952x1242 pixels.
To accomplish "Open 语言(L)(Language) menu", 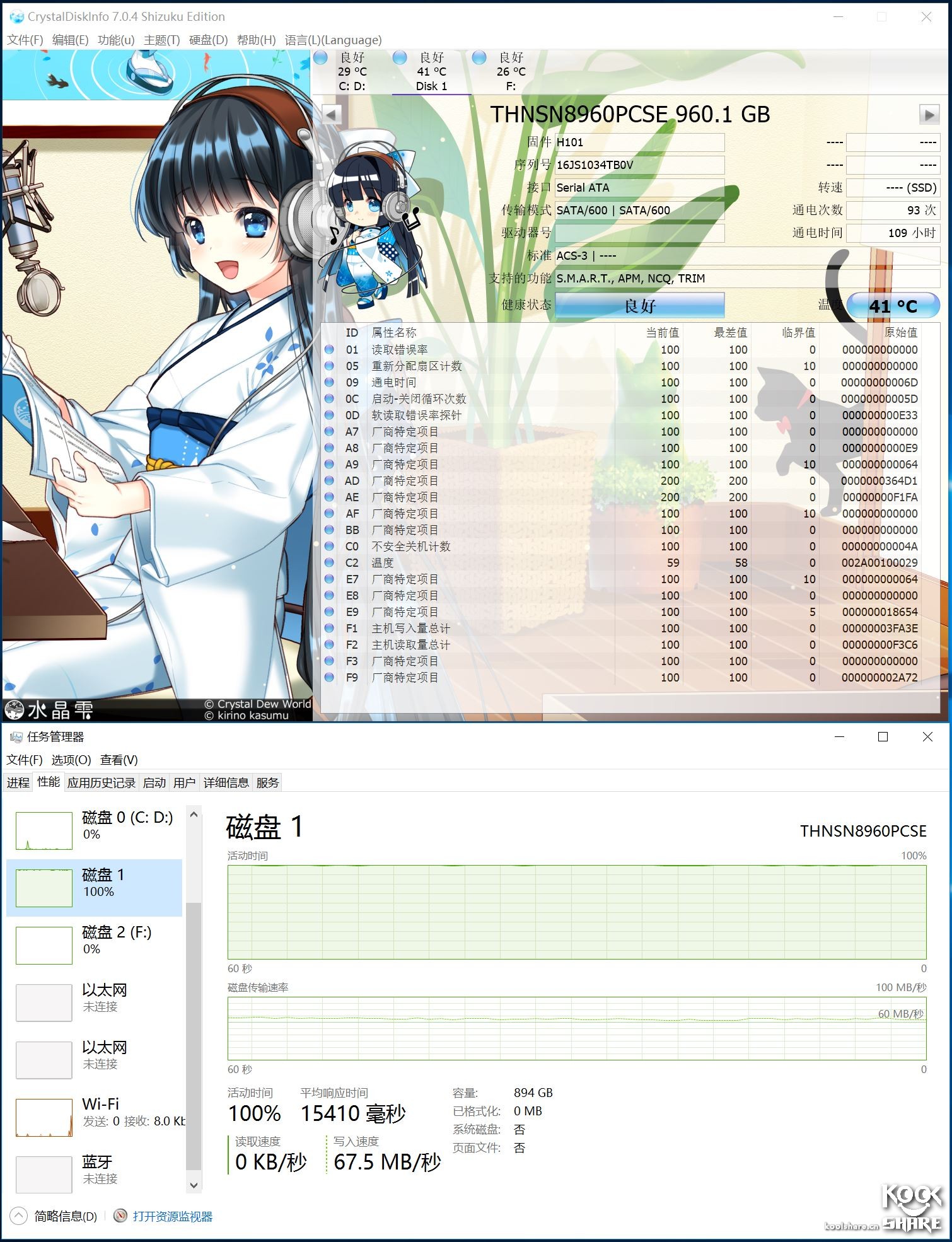I will pos(333,40).
